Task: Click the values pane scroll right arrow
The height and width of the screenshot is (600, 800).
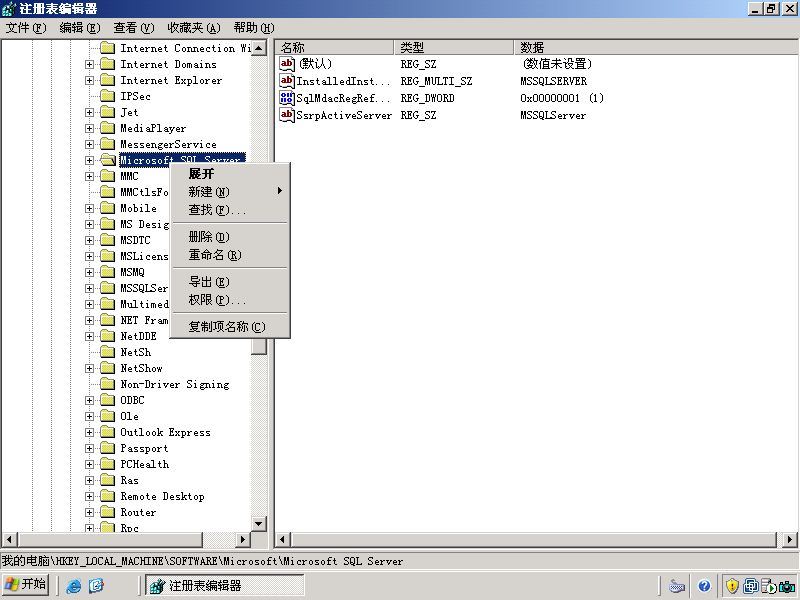Action: coord(790,539)
